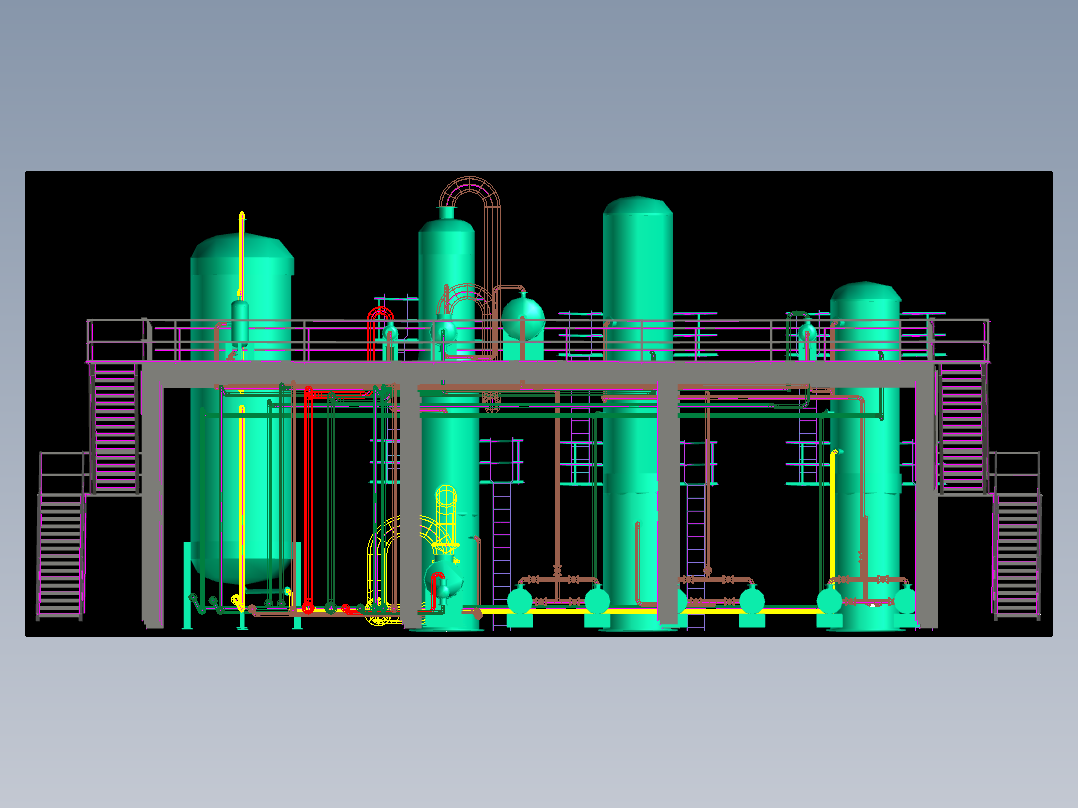This screenshot has height=808, width=1078.
Task: Select the red vertical pipe below the platform
Action: pyautogui.click(x=308, y=501)
